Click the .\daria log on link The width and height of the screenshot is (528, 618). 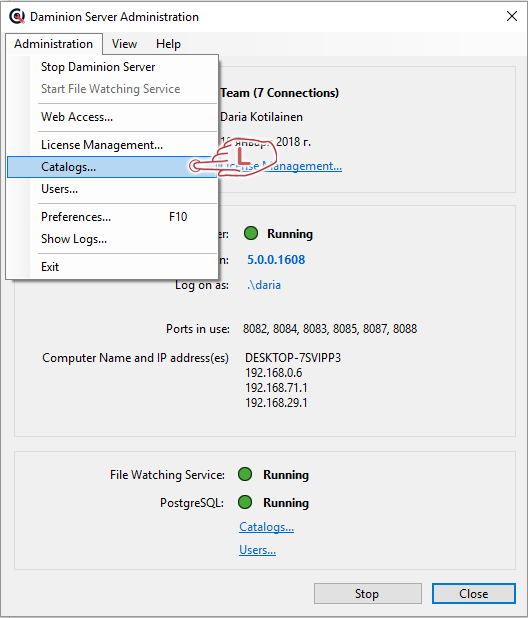click(264, 285)
